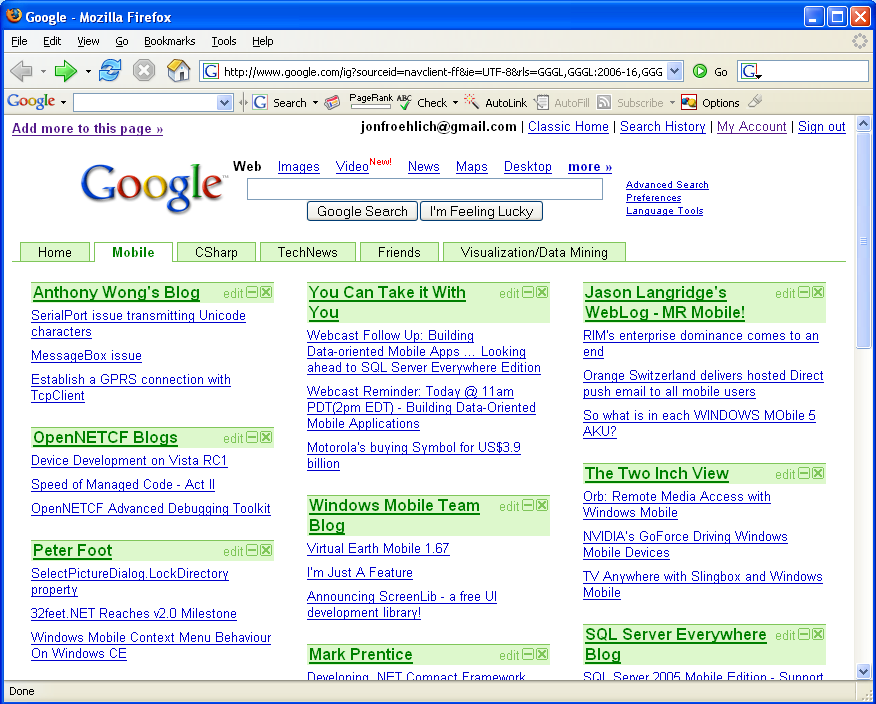Switch to the TechNews tab
The image size is (876, 704).
click(307, 252)
